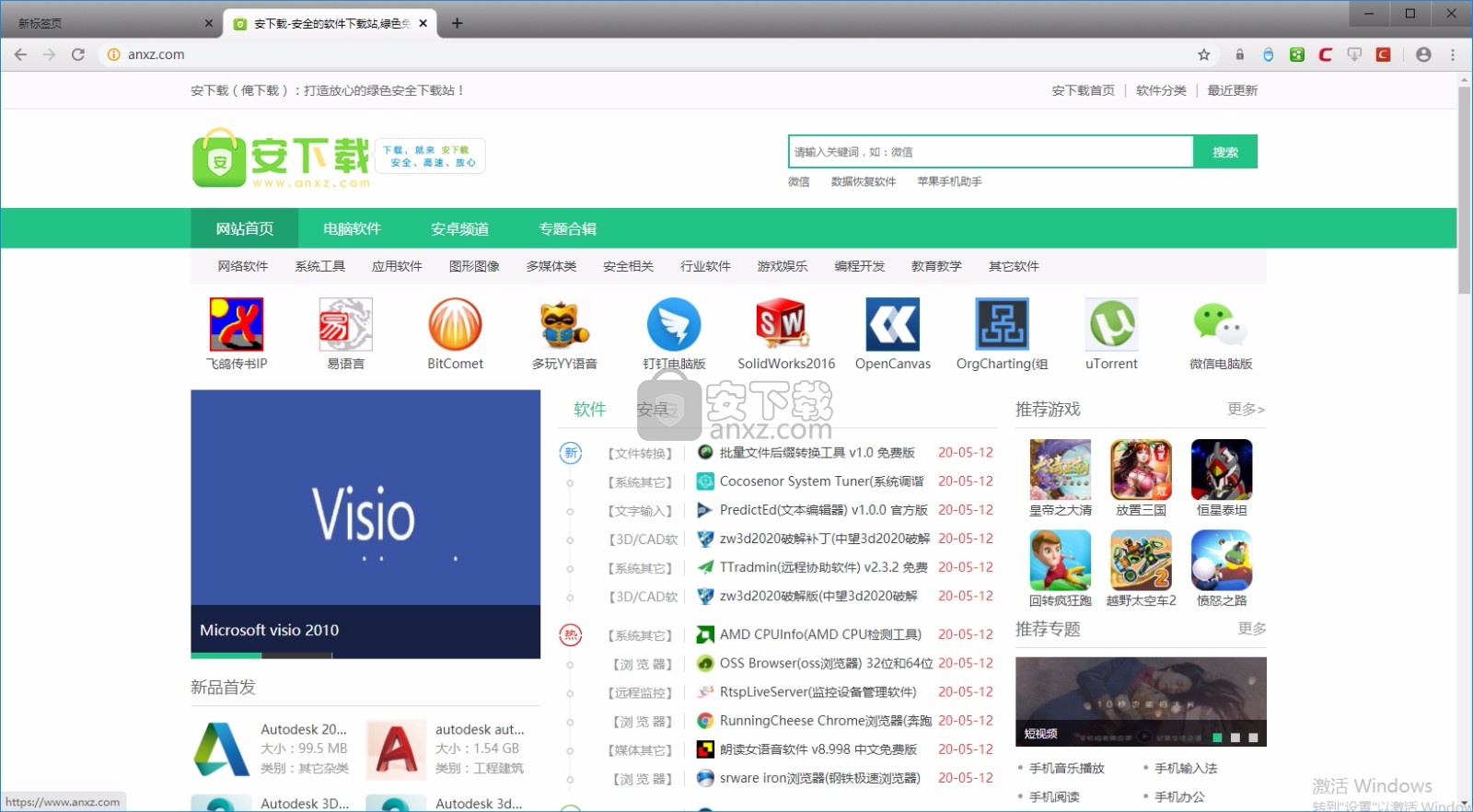The image size is (1473, 812).
Task: Open the uTorrent icon
Action: (x=1111, y=324)
